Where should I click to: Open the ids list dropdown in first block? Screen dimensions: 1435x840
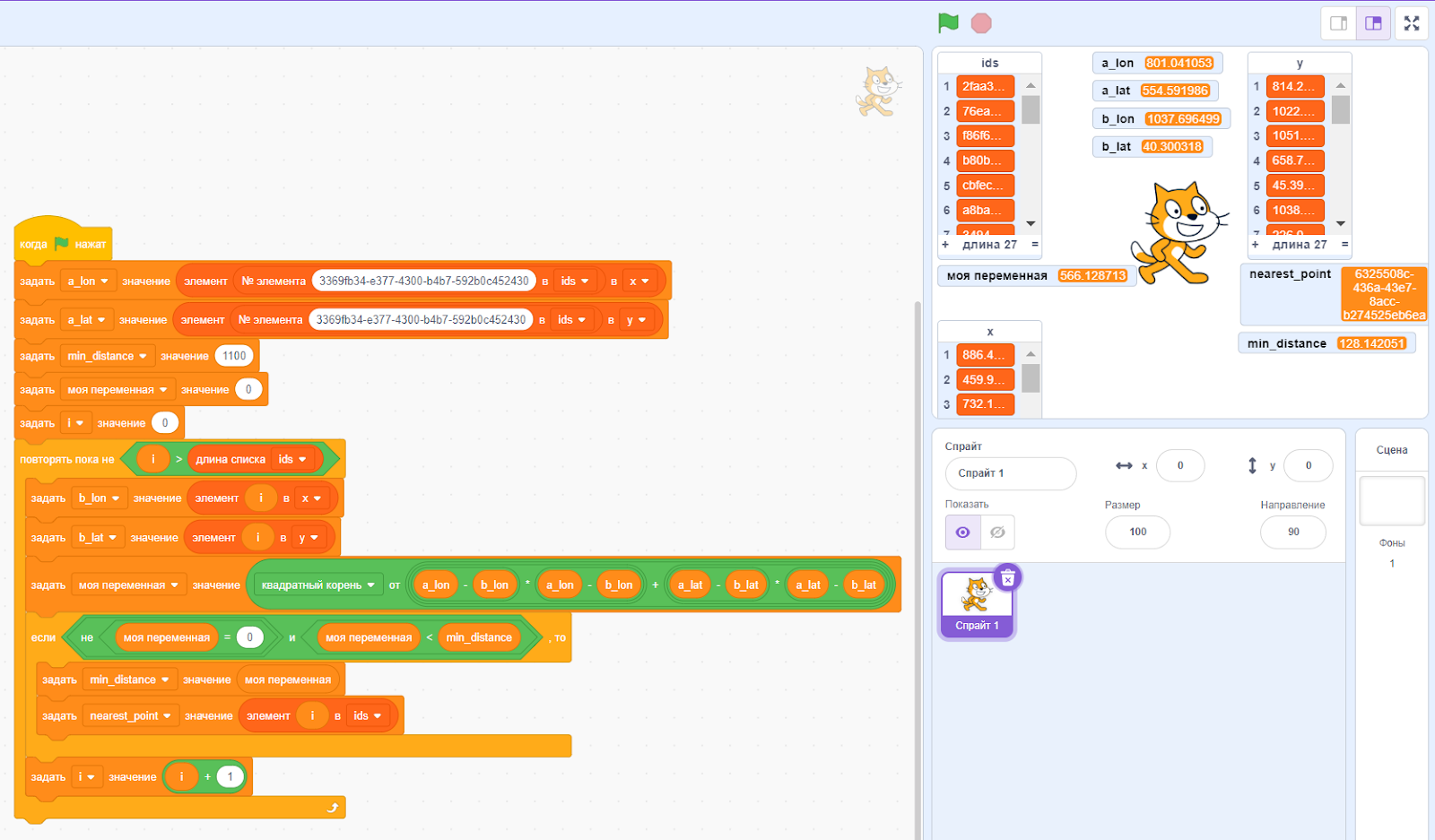click(x=575, y=281)
